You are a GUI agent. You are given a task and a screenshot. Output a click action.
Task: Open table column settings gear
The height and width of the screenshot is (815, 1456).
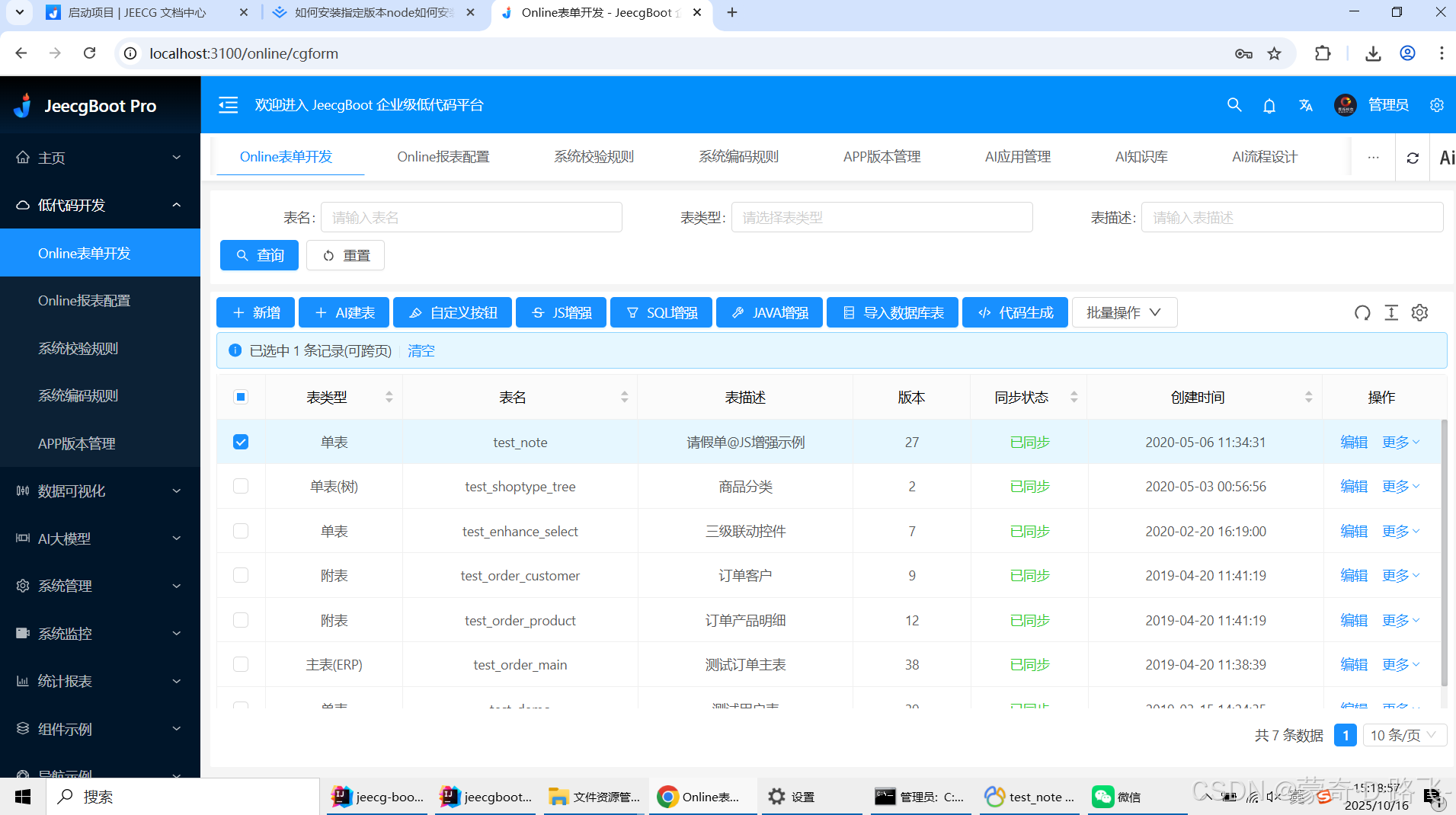point(1420,312)
